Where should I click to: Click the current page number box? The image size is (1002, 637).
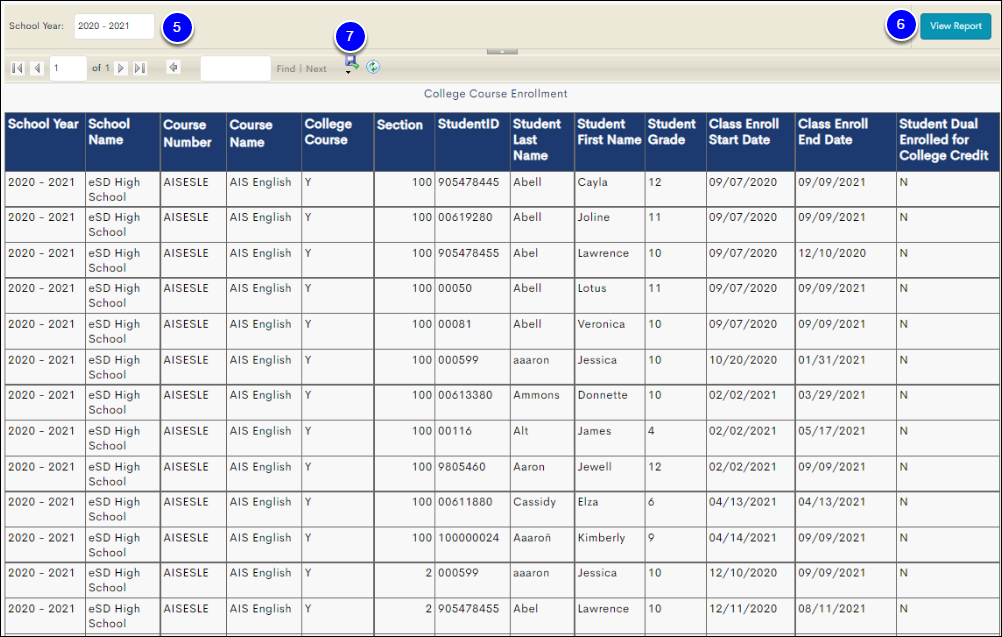68,68
